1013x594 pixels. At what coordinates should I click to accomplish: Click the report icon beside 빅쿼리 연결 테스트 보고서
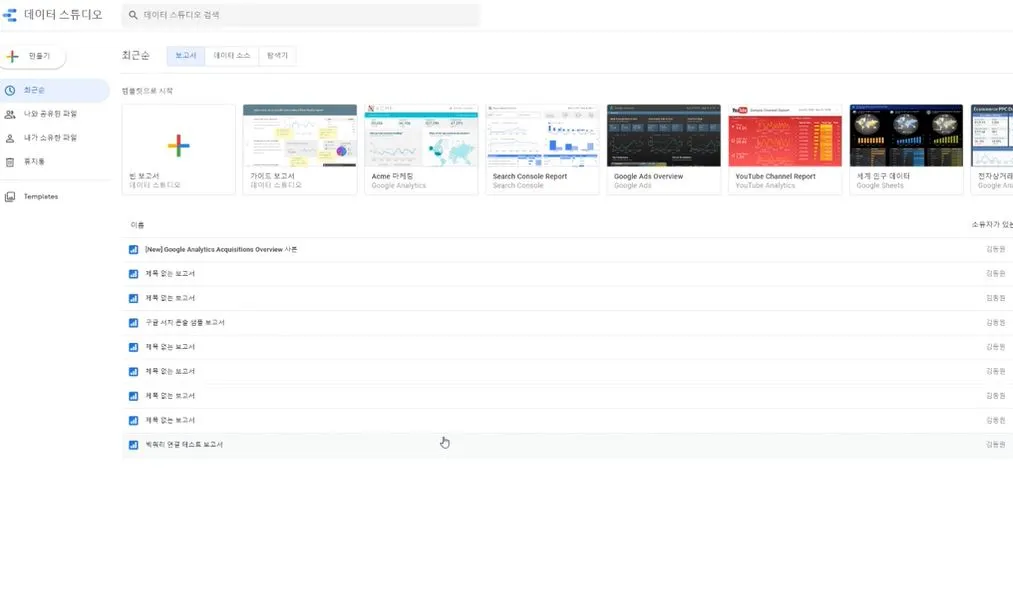[x=133, y=444]
